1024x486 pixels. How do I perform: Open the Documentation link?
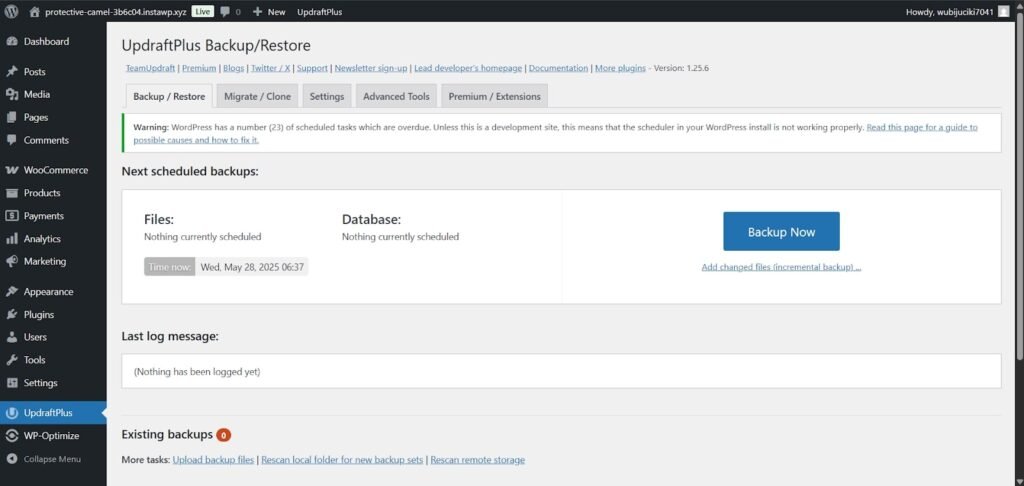pos(558,68)
